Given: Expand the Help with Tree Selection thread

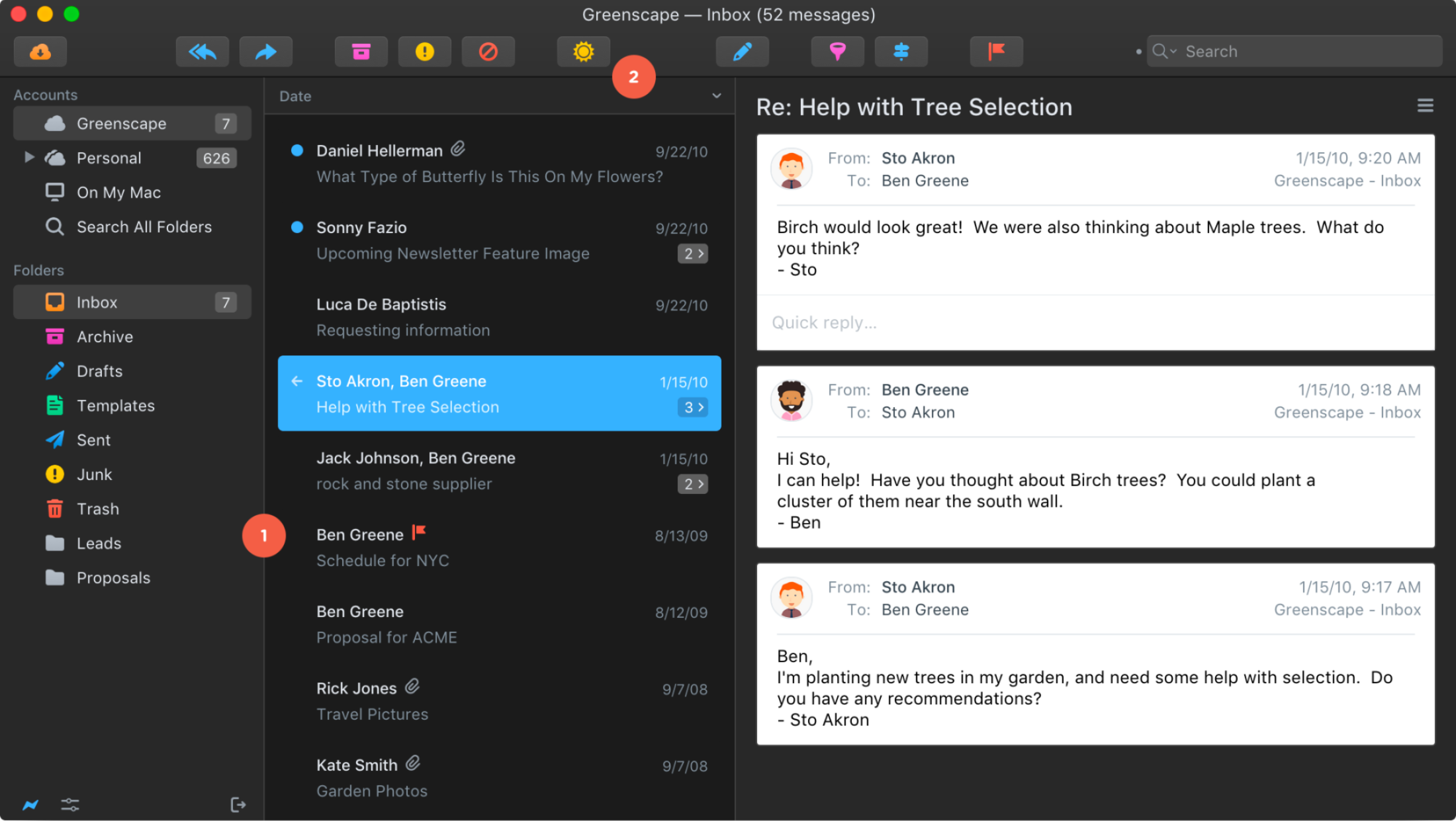Looking at the screenshot, I should point(693,406).
